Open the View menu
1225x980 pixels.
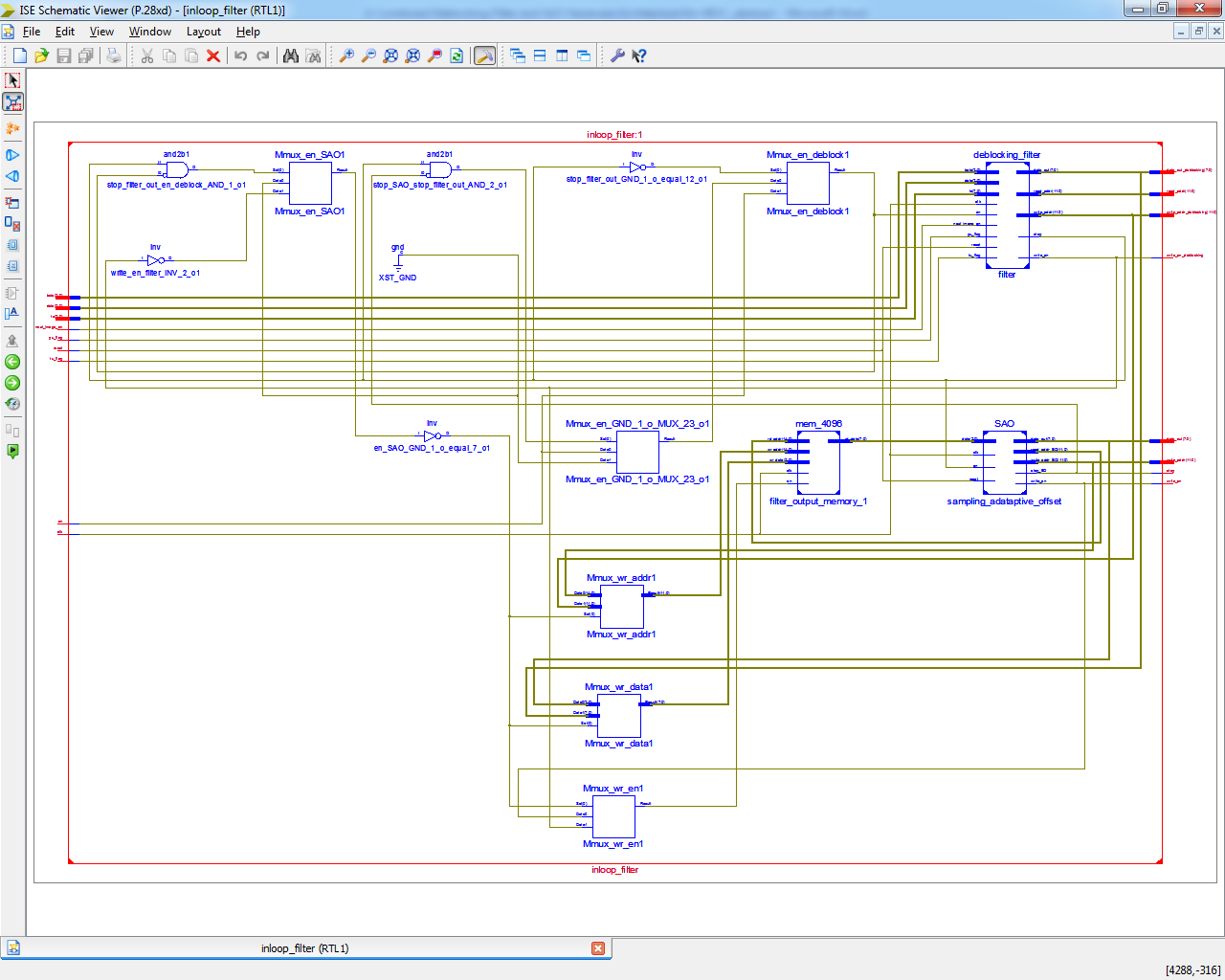coord(101,32)
